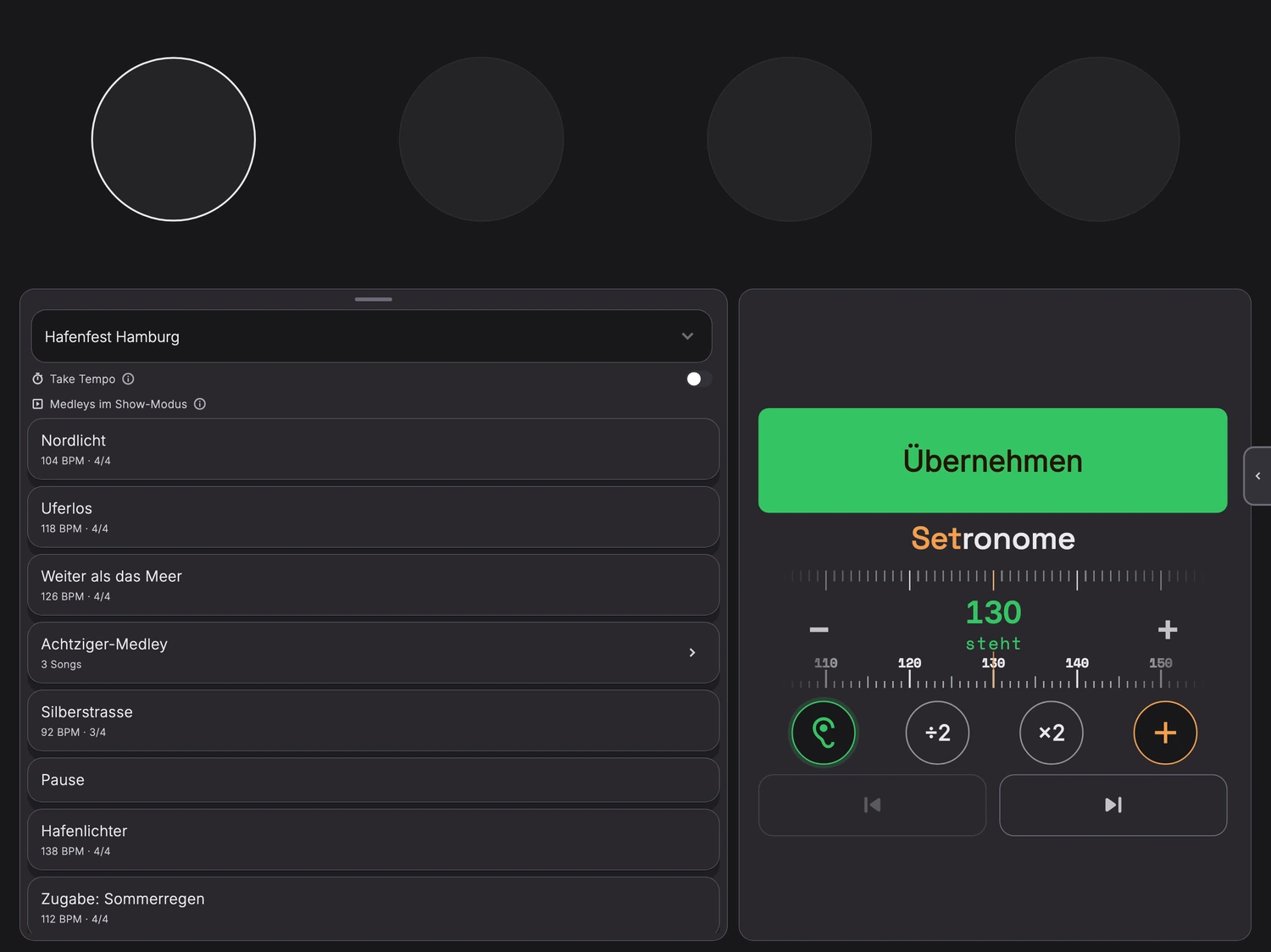Select the song Silberstrasse

click(x=374, y=720)
